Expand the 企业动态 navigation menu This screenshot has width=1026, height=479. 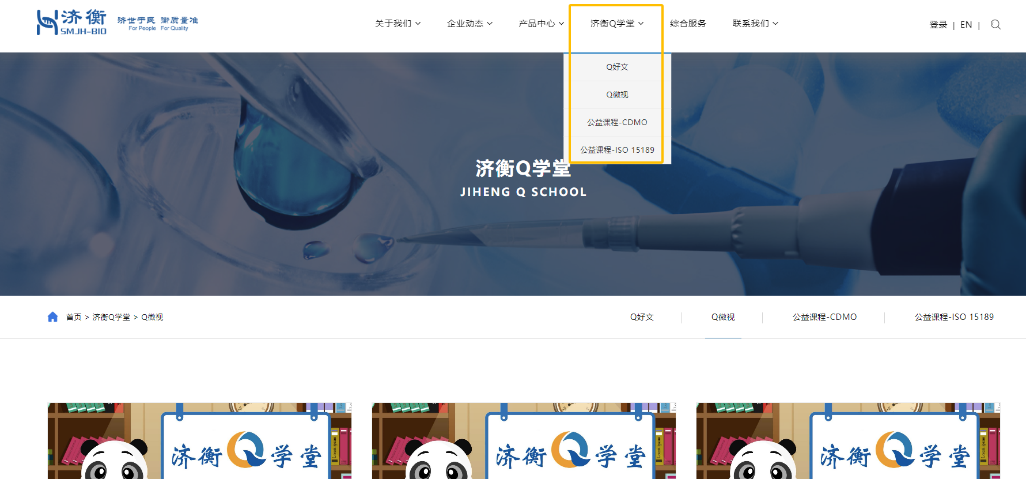pyautogui.click(x=469, y=24)
